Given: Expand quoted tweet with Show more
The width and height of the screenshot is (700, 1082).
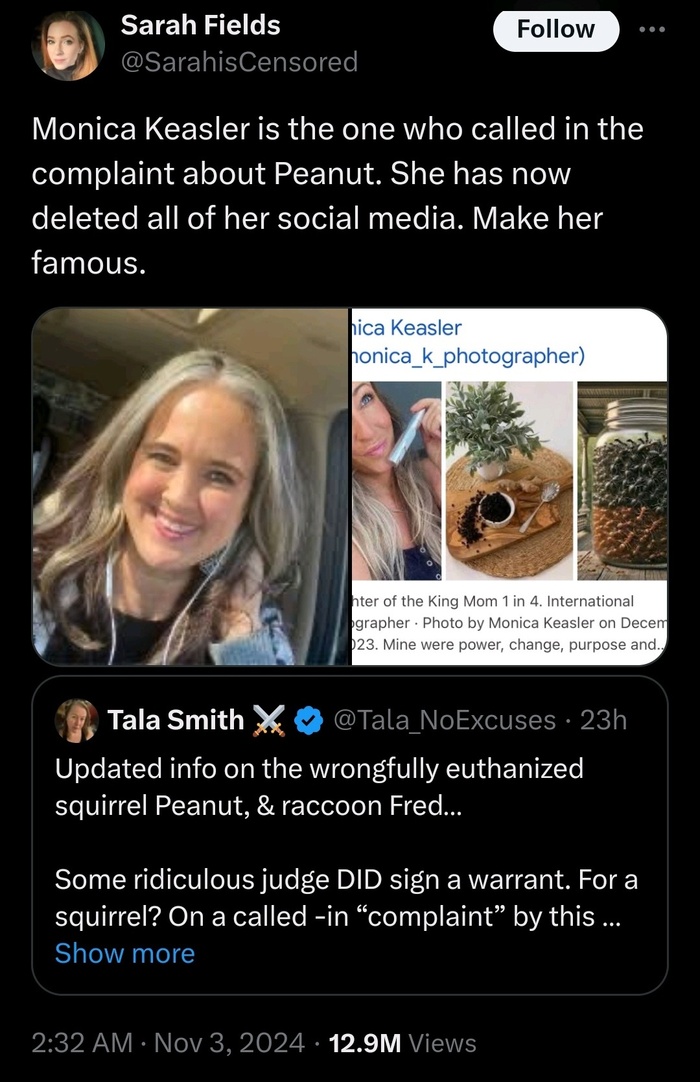Looking at the screenshot, I should pyautogui.click(x=125, y=953).
